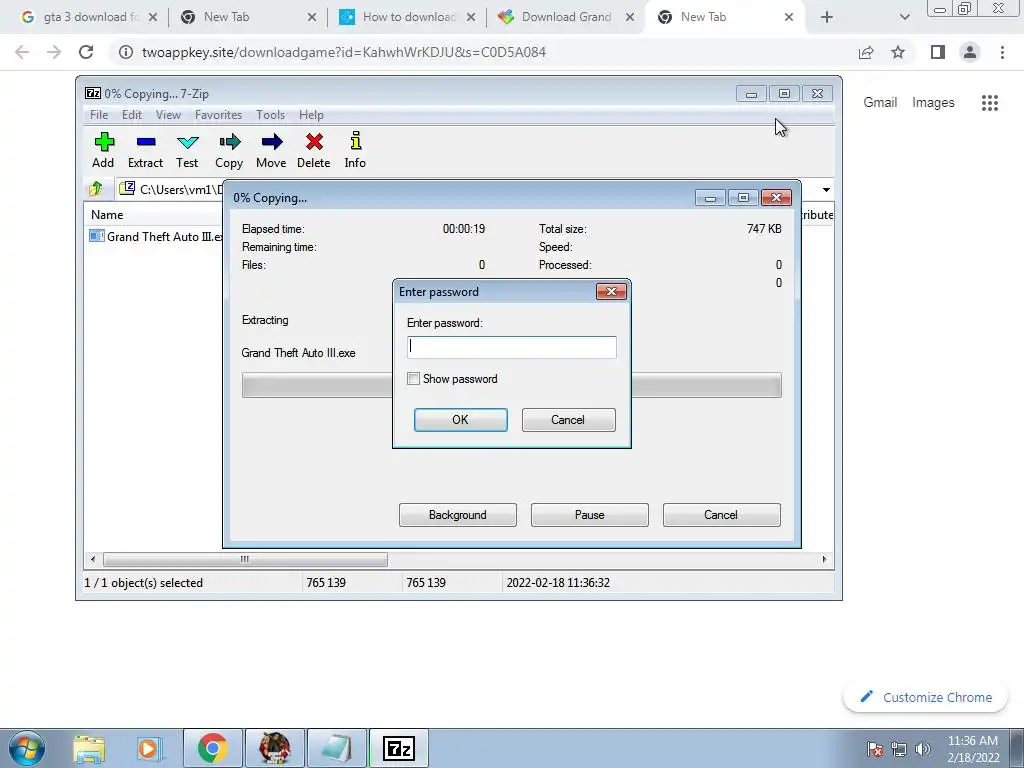Open the Favorites menu in 7-Zip
Viewport: 1024px width, 768px height.
218,115
